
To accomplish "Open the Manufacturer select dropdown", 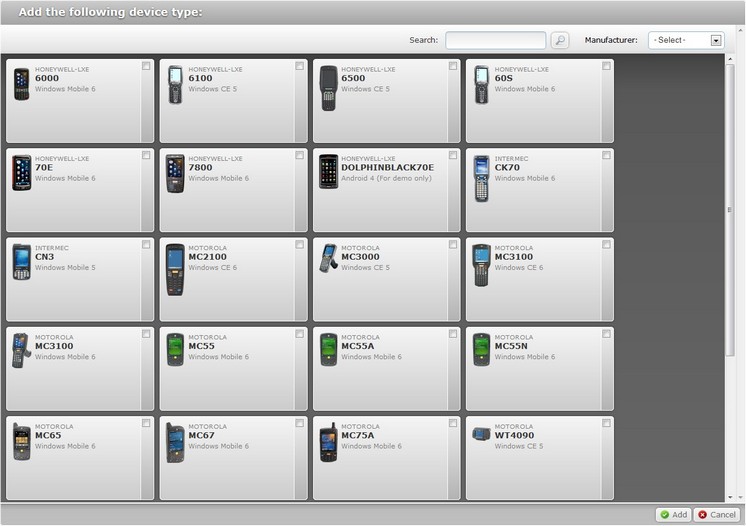I will point(686,40).
